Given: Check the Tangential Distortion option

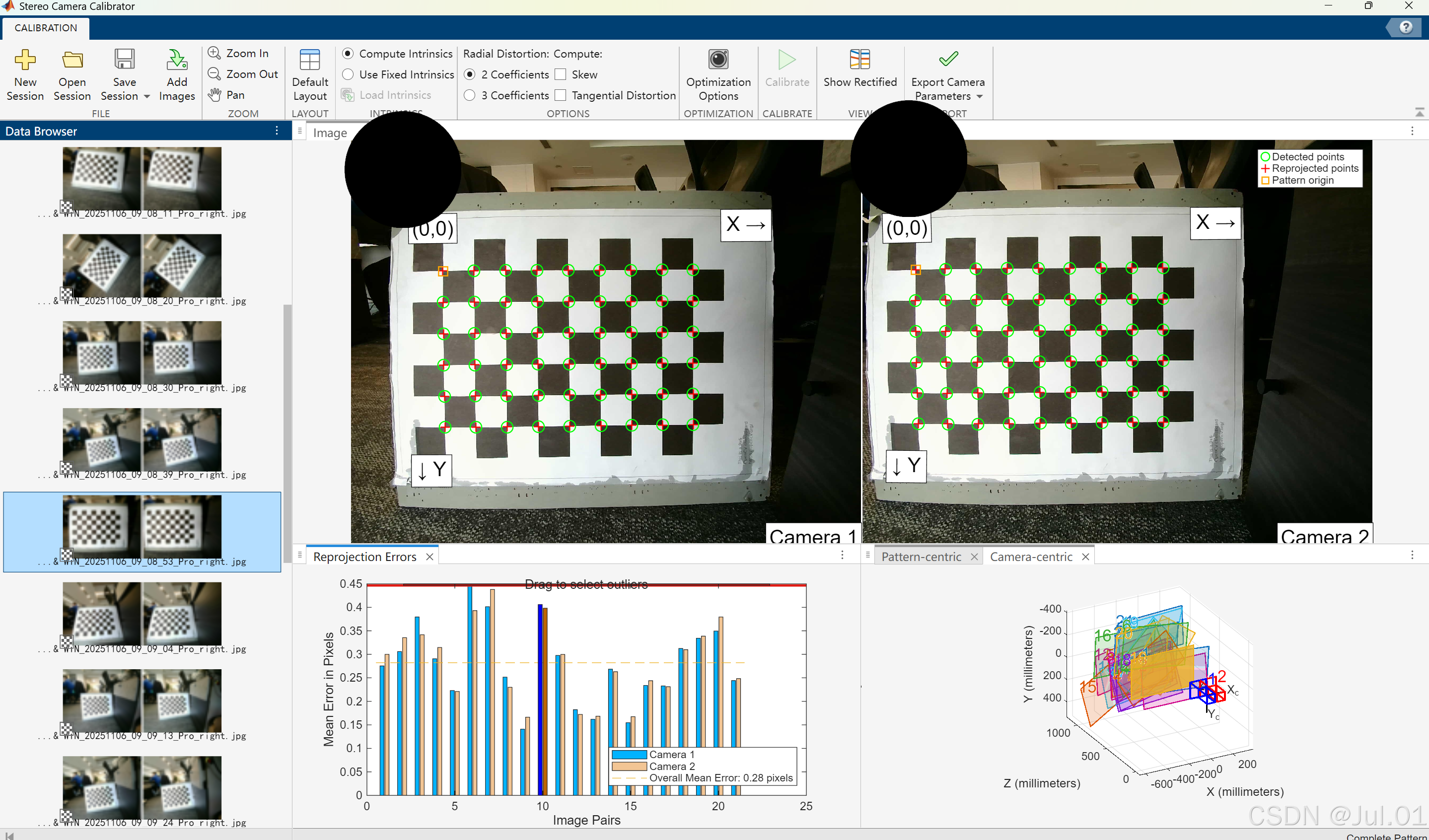Looking at the screenshot, I should click(x=560, y=95).
